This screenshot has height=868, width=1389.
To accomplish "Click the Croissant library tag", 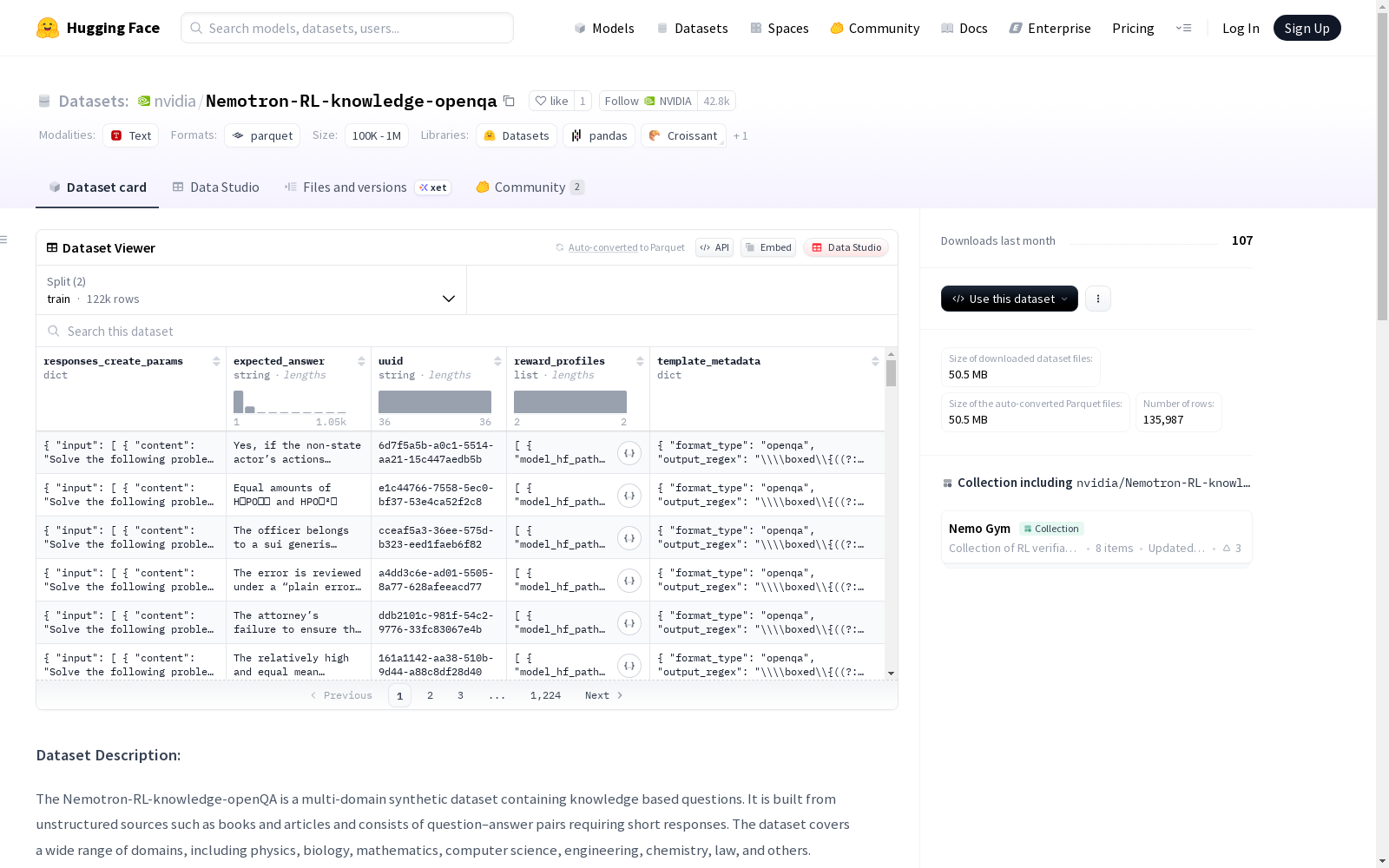I will coord(683,135).
